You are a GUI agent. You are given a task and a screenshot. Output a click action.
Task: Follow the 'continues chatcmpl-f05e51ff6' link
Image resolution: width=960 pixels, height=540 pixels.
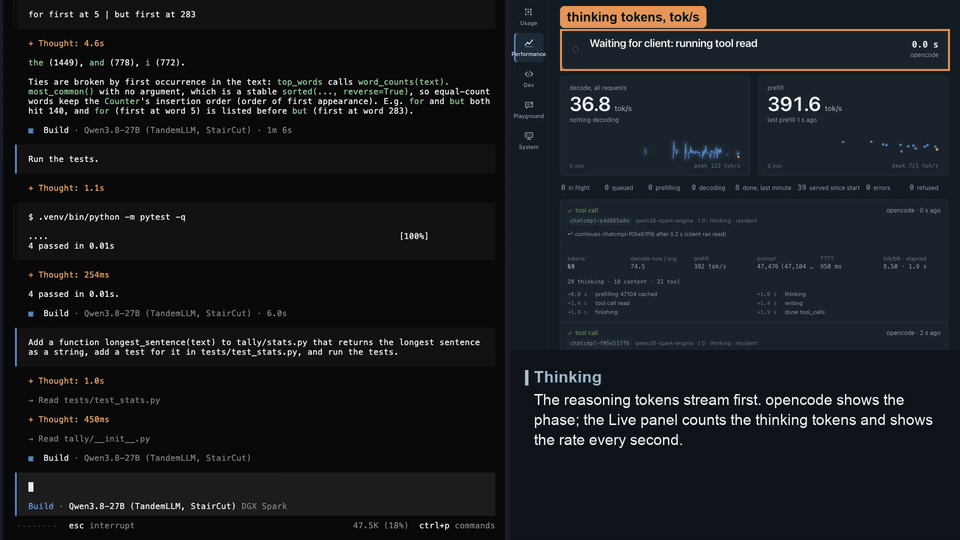coord(650,234)
